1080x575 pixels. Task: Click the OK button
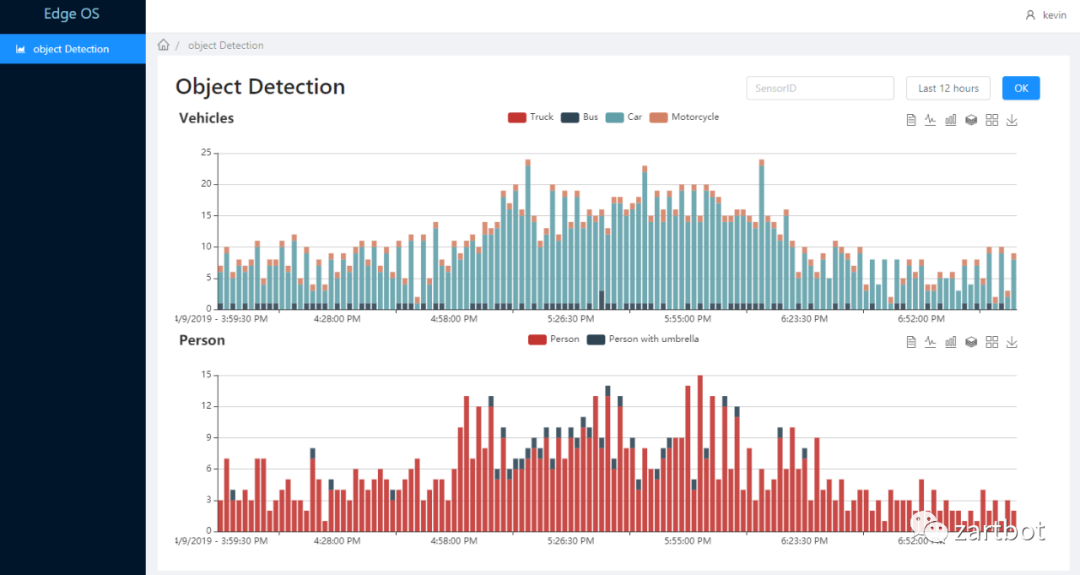pyautogui.click(x=1021, y=88)
